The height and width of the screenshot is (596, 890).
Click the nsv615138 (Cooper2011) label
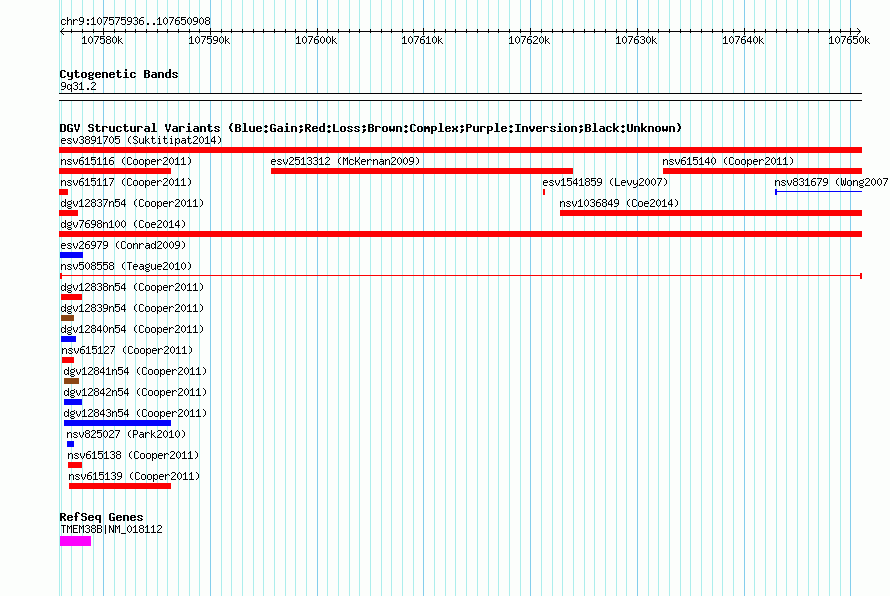[133, 455]
